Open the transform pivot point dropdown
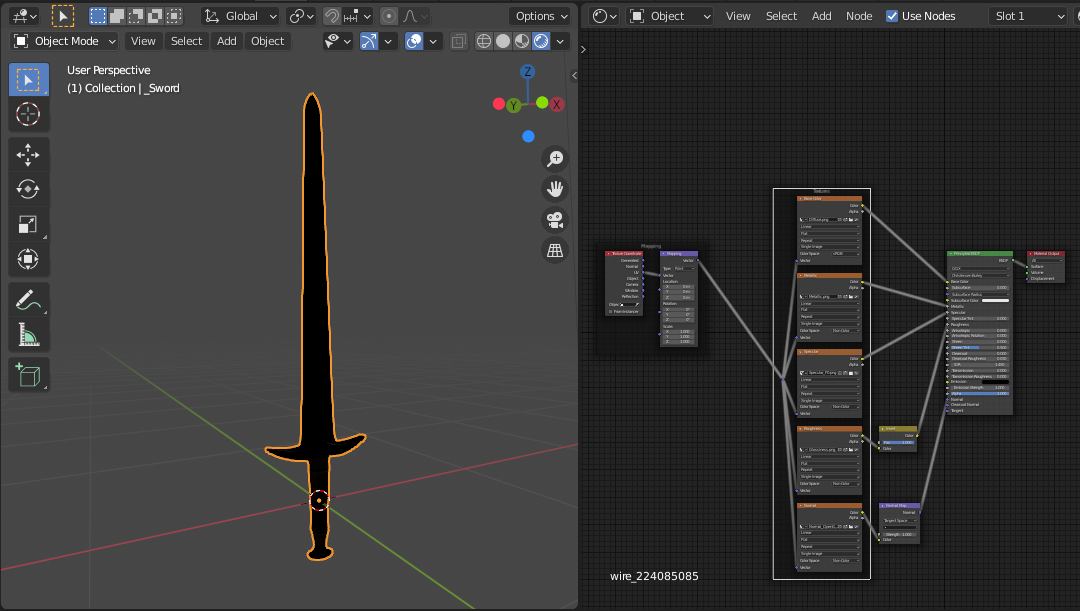The height and width of the screenshot is (611, 1080). pyautogui.click(x=301, y=16)
